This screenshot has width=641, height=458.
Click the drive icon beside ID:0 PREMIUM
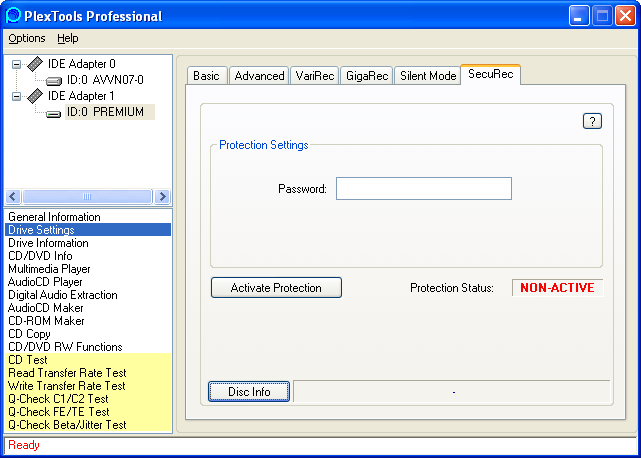click(54, 113)
